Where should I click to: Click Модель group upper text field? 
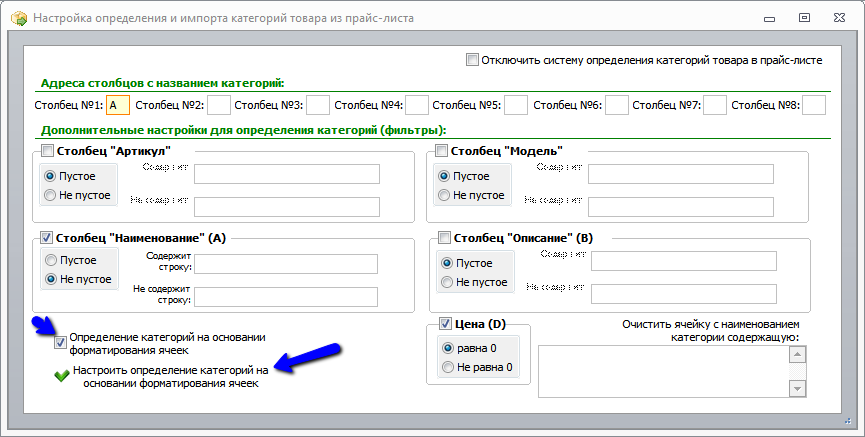coord(681,174)
